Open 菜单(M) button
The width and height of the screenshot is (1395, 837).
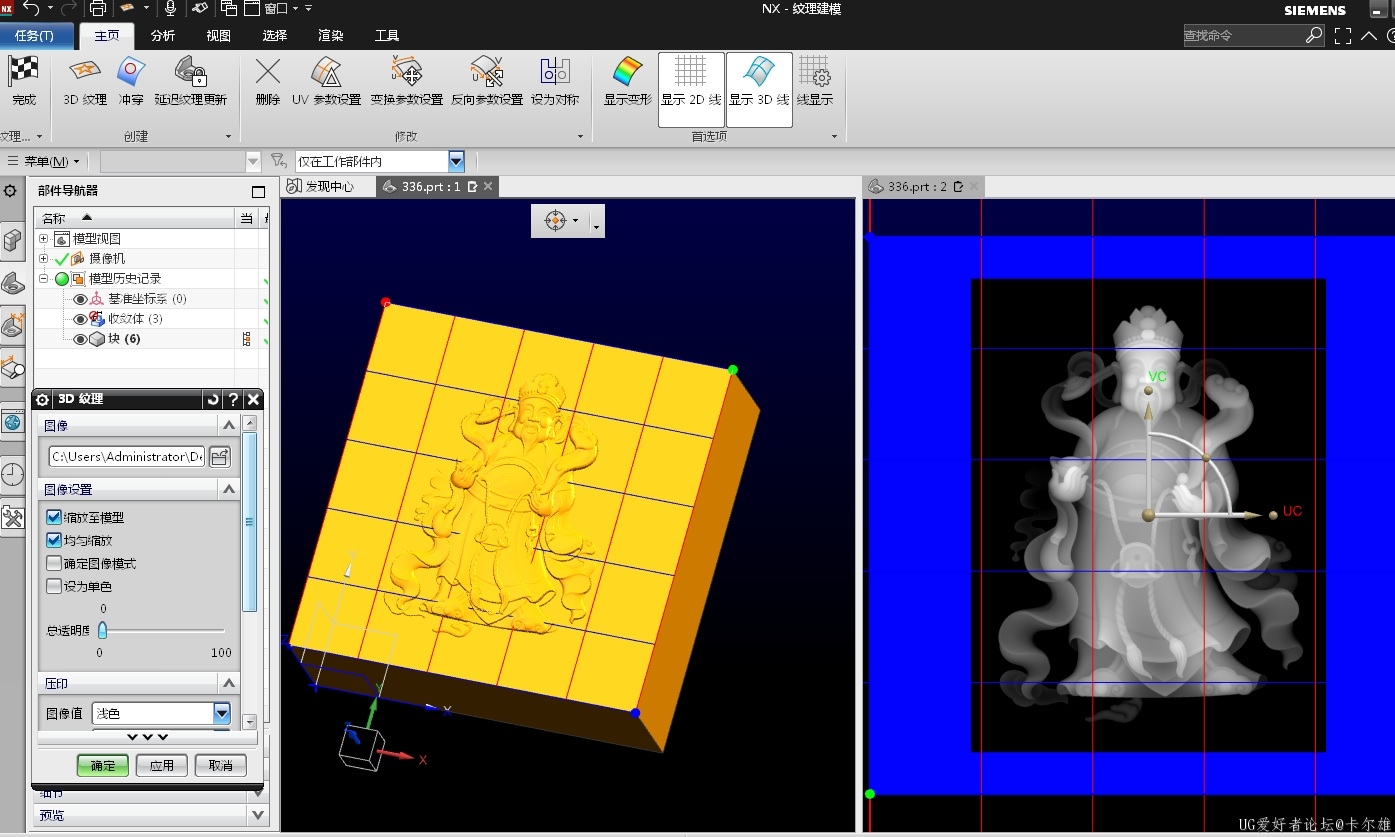tap(44, 161)
